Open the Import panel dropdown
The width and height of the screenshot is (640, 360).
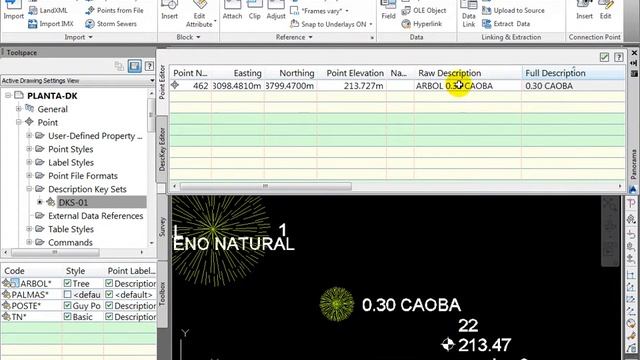[79, 37]
